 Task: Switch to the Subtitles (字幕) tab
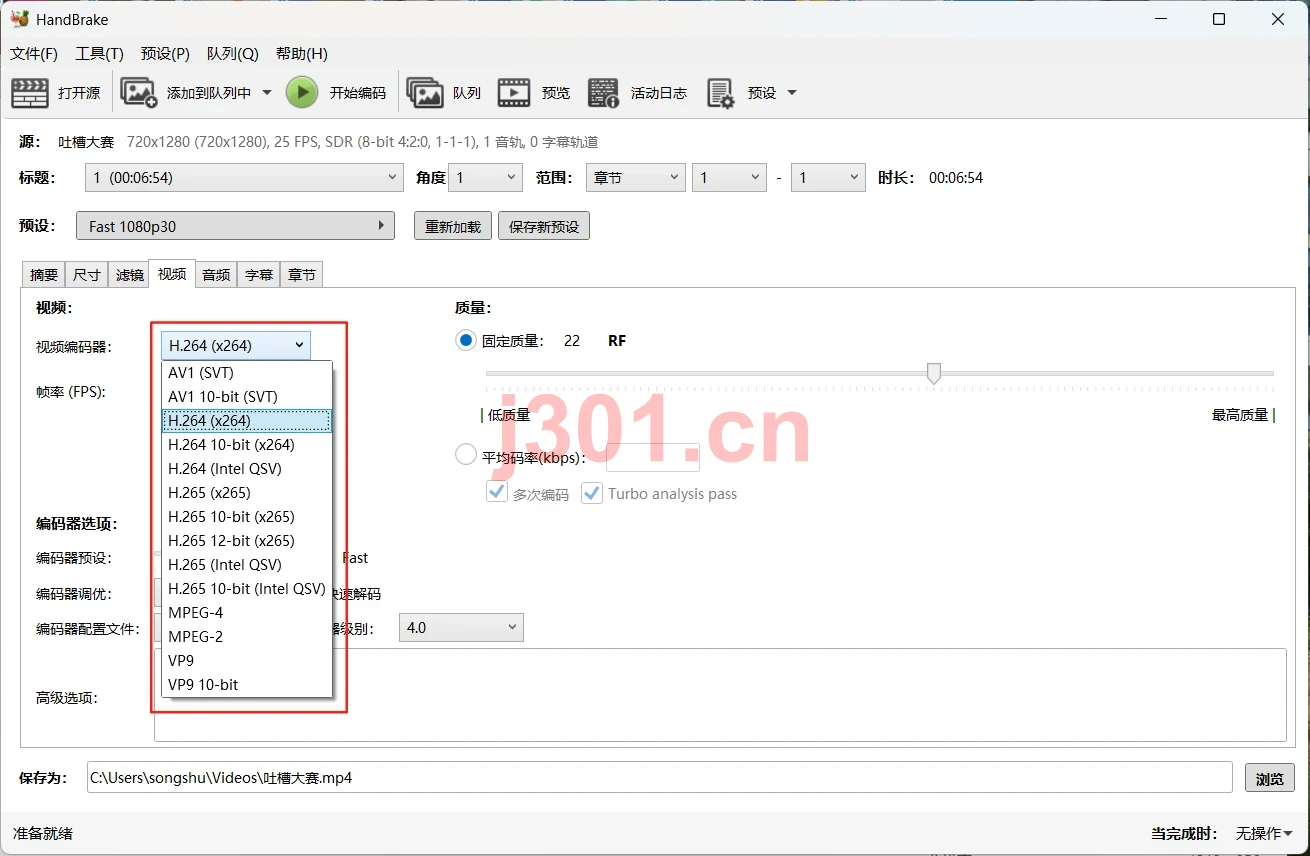(259, 275)
